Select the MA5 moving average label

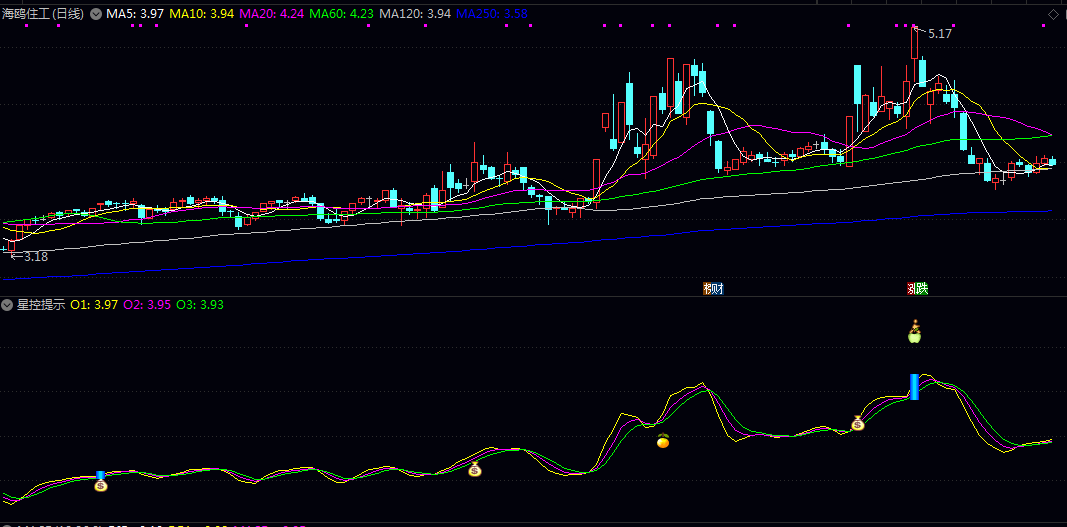[135, 14]
